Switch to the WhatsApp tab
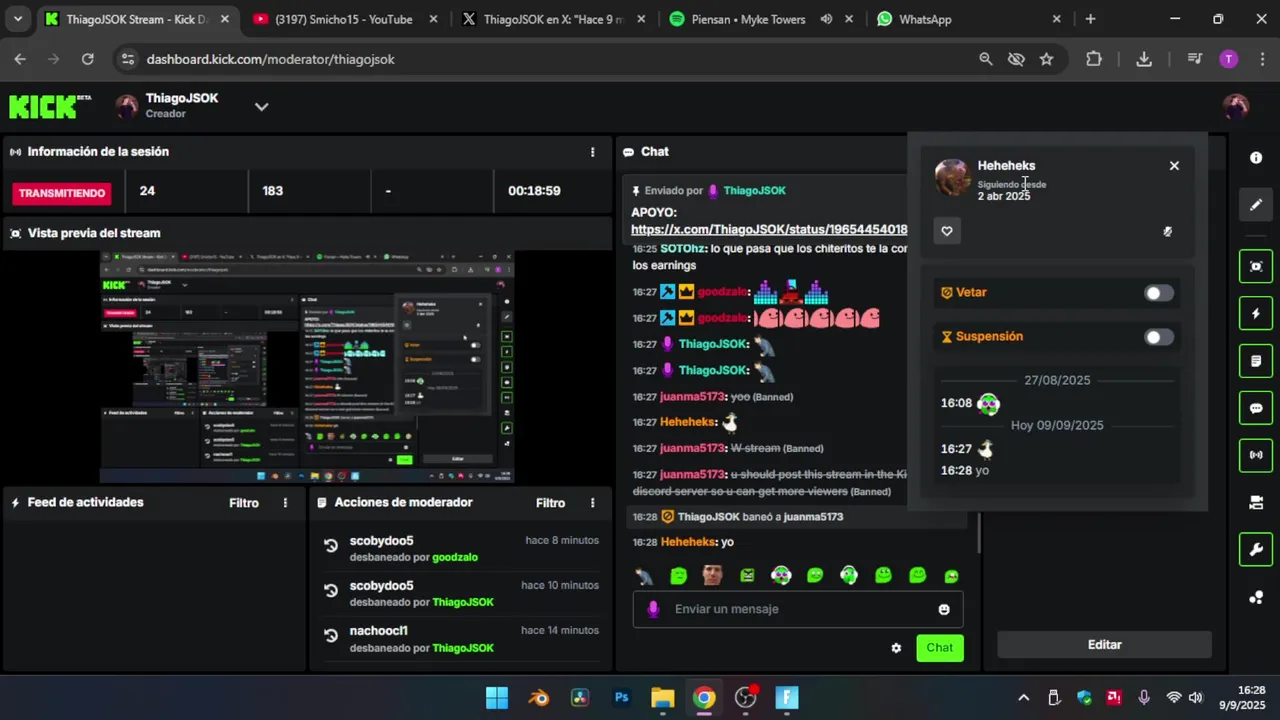1280x720 pixels. (966, 19)
